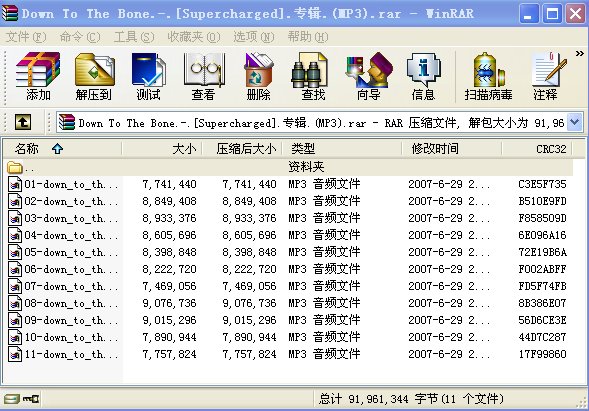Select the file 02-down_to_th...
589x411 pixels.
tap(289, 201)
